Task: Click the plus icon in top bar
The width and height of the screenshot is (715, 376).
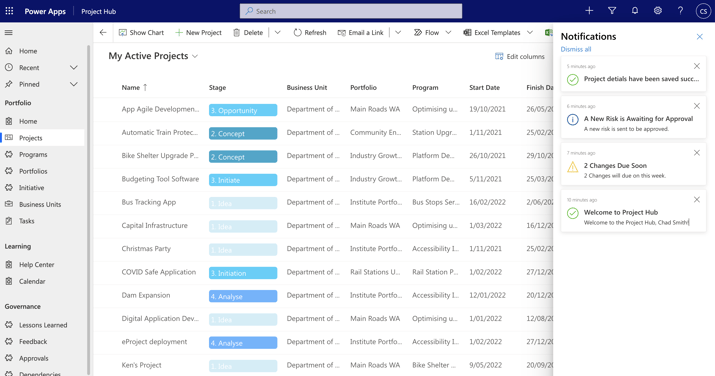Action: tap(589, 10)
